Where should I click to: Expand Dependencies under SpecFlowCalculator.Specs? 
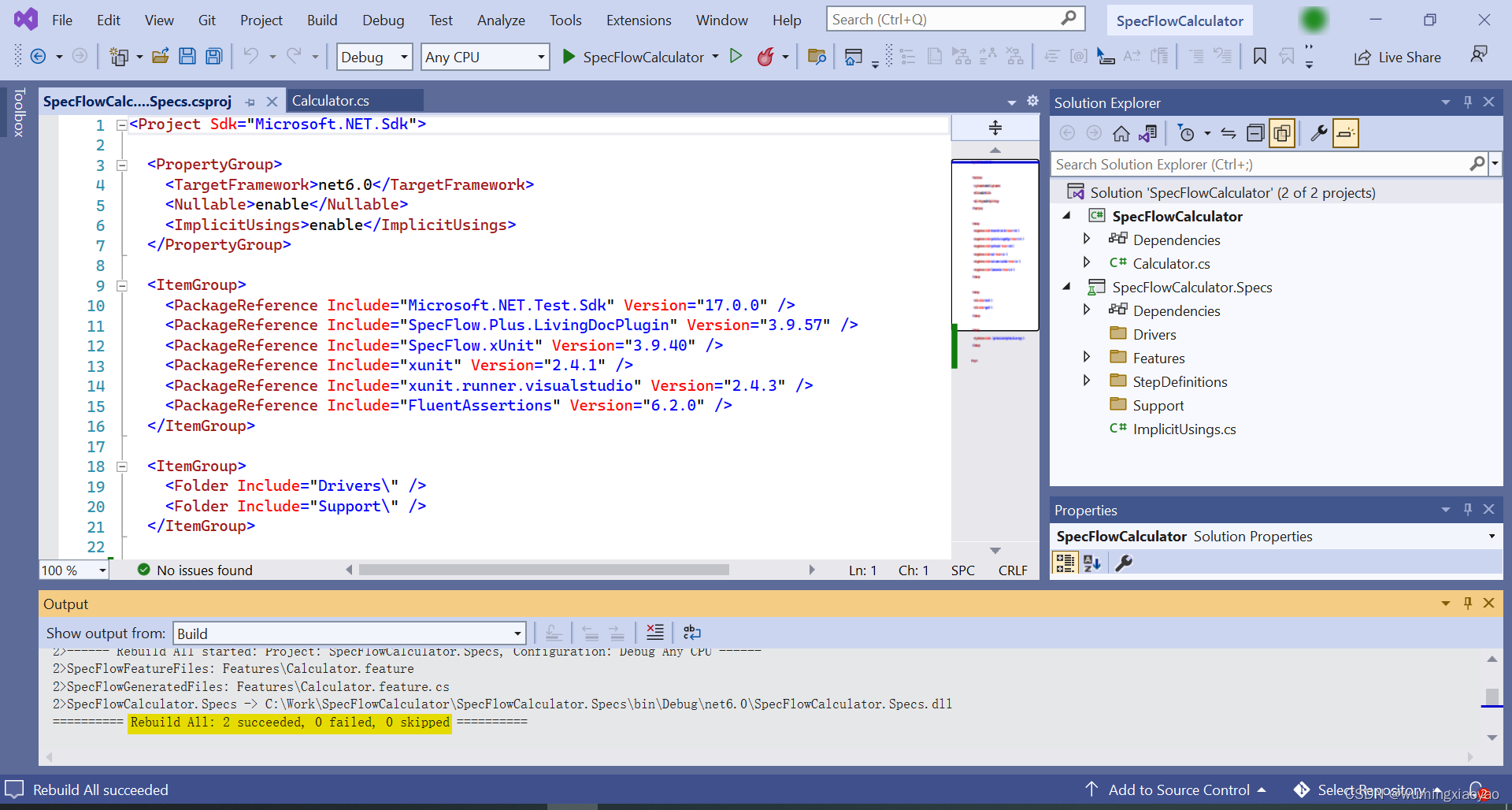tap(1088, 310)
